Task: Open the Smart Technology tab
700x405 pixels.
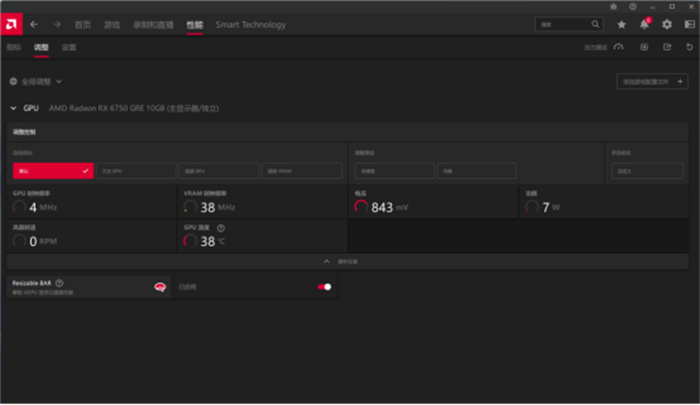Action: click(x=250, y=25)
